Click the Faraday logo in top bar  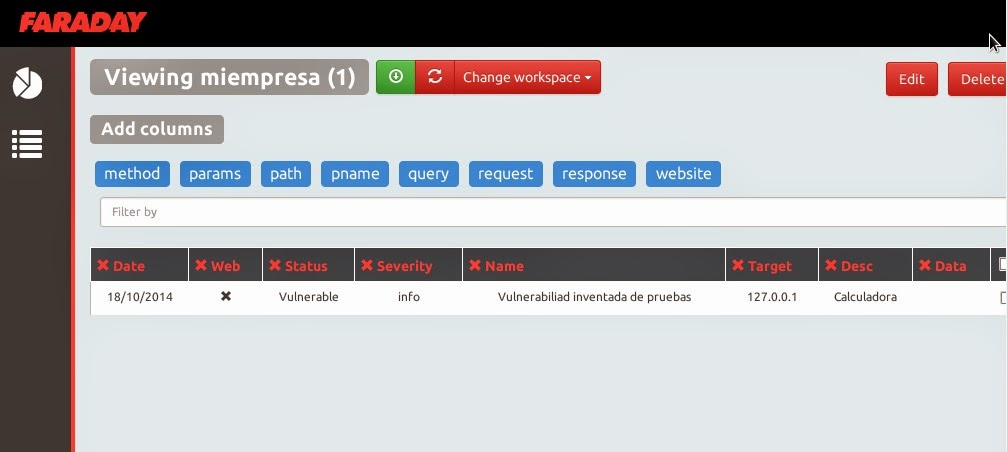click(83, 22)
